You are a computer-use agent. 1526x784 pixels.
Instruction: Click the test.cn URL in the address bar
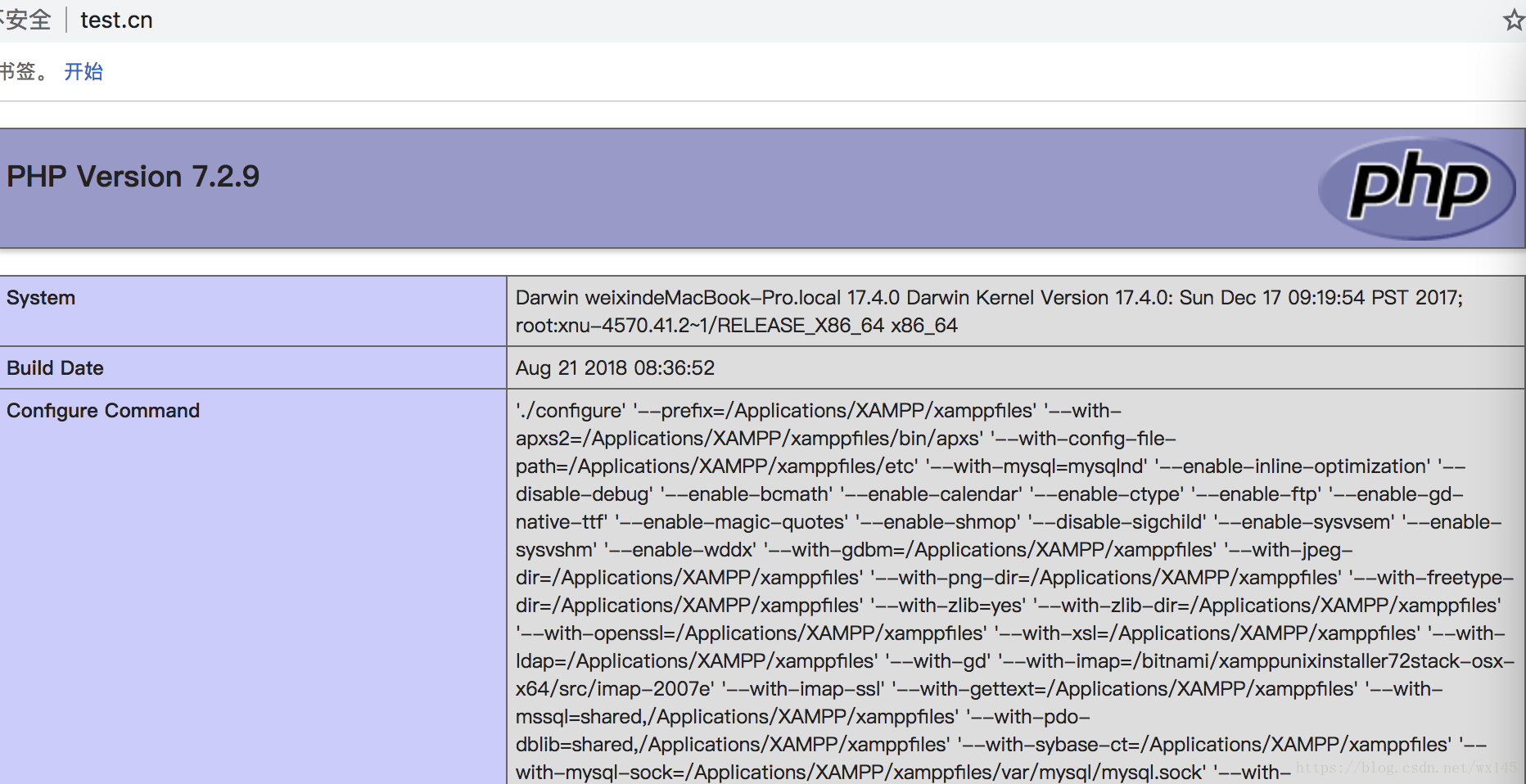point(116,20)
